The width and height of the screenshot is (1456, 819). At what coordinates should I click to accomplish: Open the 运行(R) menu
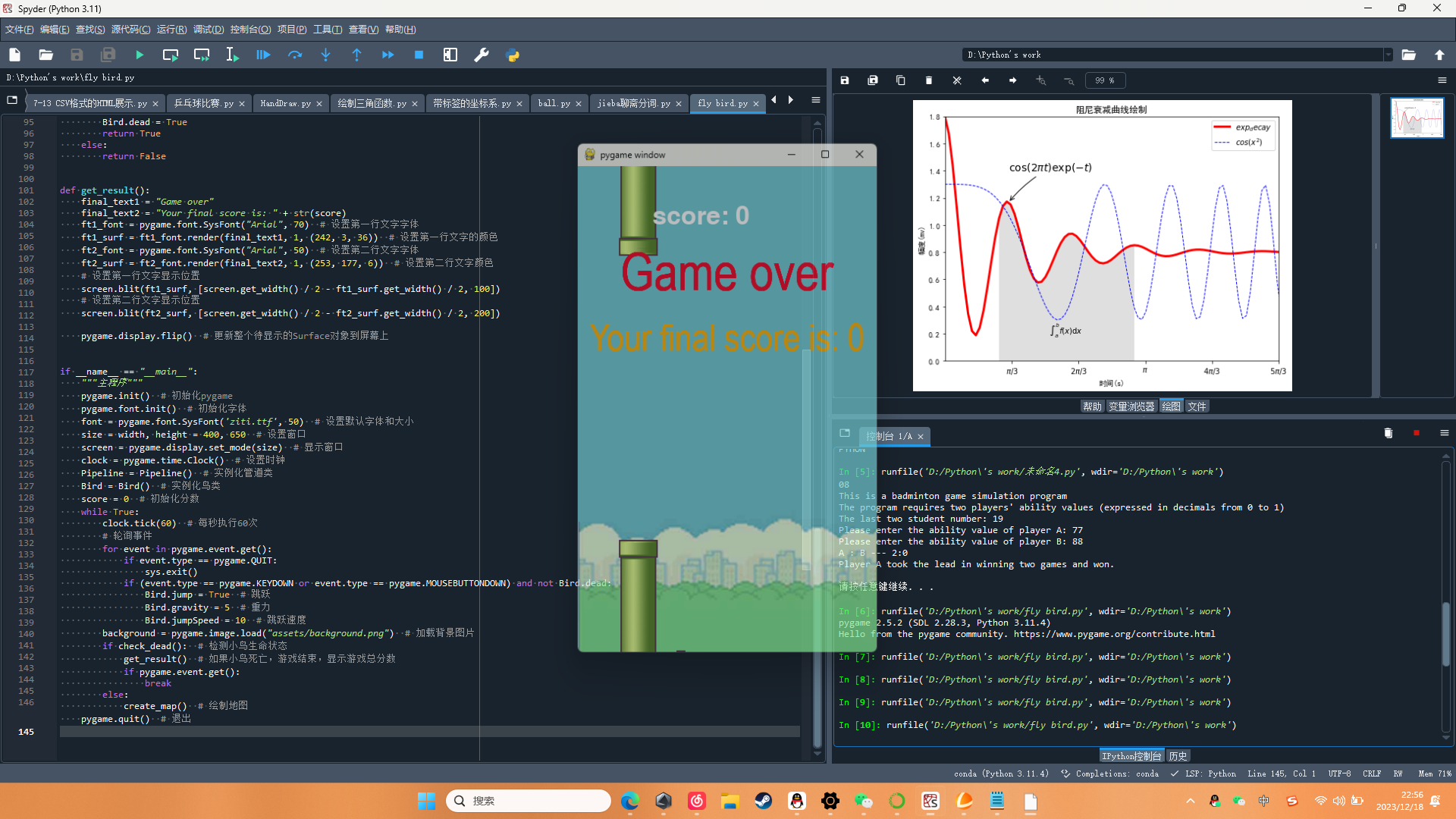pos(171,30)
